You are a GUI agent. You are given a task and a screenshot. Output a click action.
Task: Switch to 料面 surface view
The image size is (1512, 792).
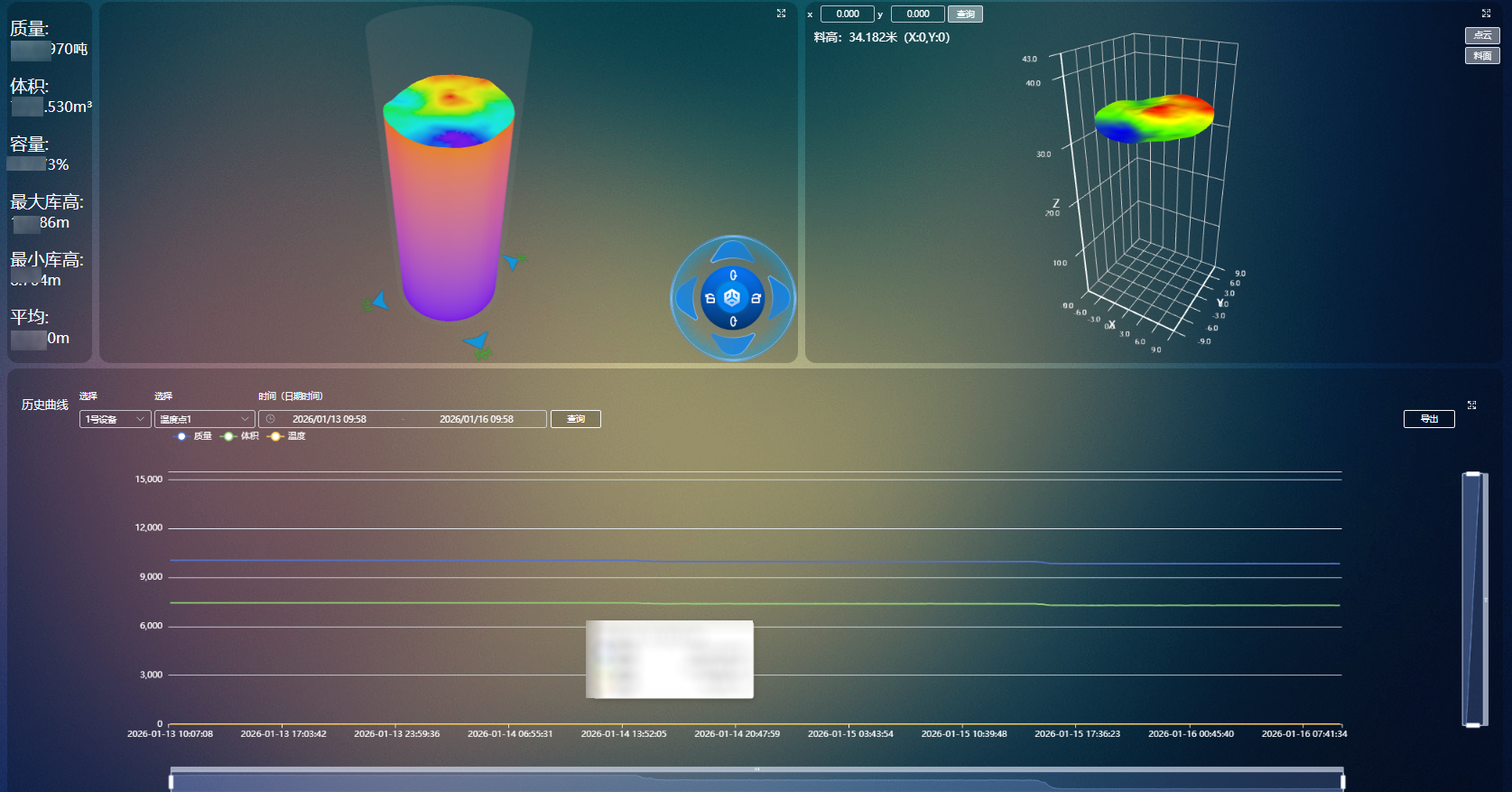[1481, 56]
